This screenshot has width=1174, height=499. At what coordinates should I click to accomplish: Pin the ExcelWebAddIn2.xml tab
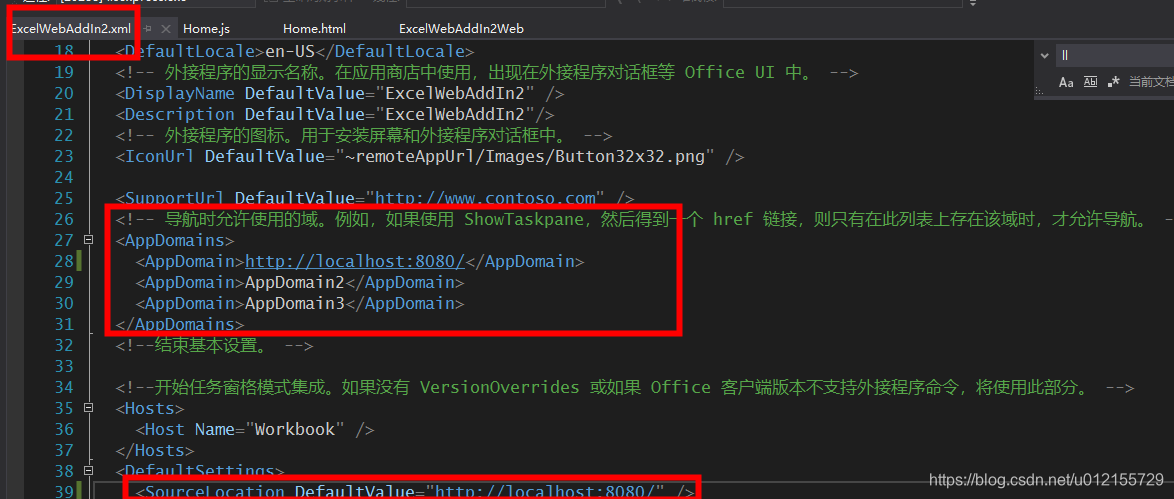pyautogui.click(x=147, y=28)
